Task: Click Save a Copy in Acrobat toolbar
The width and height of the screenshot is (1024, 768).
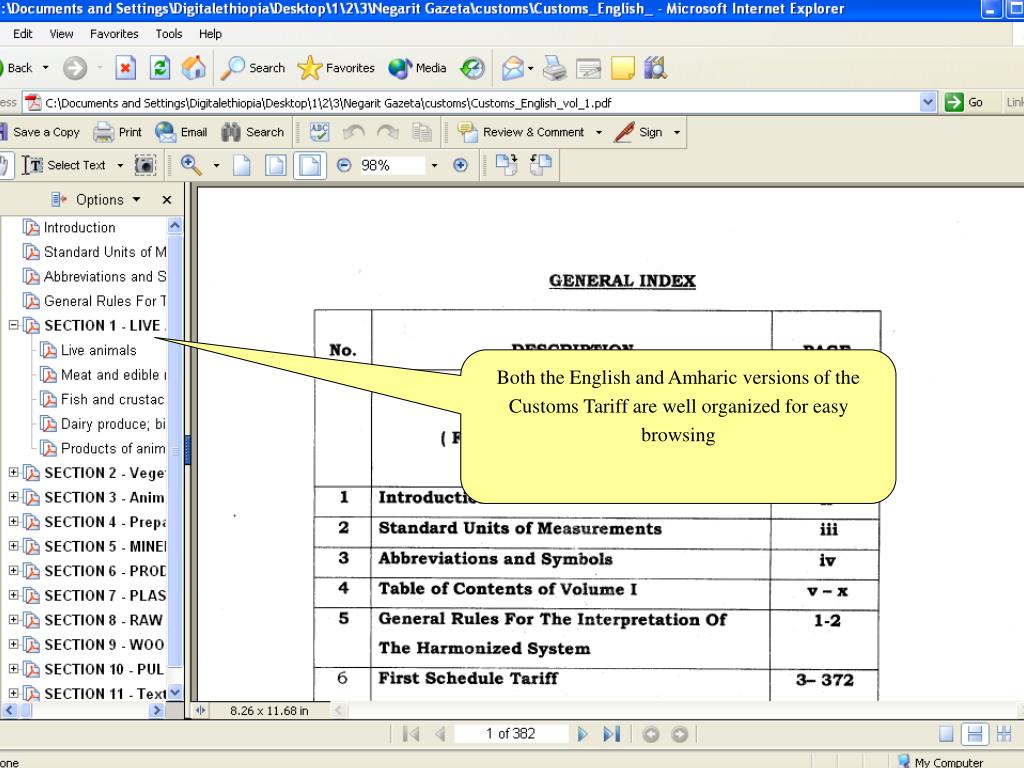Action: point(40,132)
